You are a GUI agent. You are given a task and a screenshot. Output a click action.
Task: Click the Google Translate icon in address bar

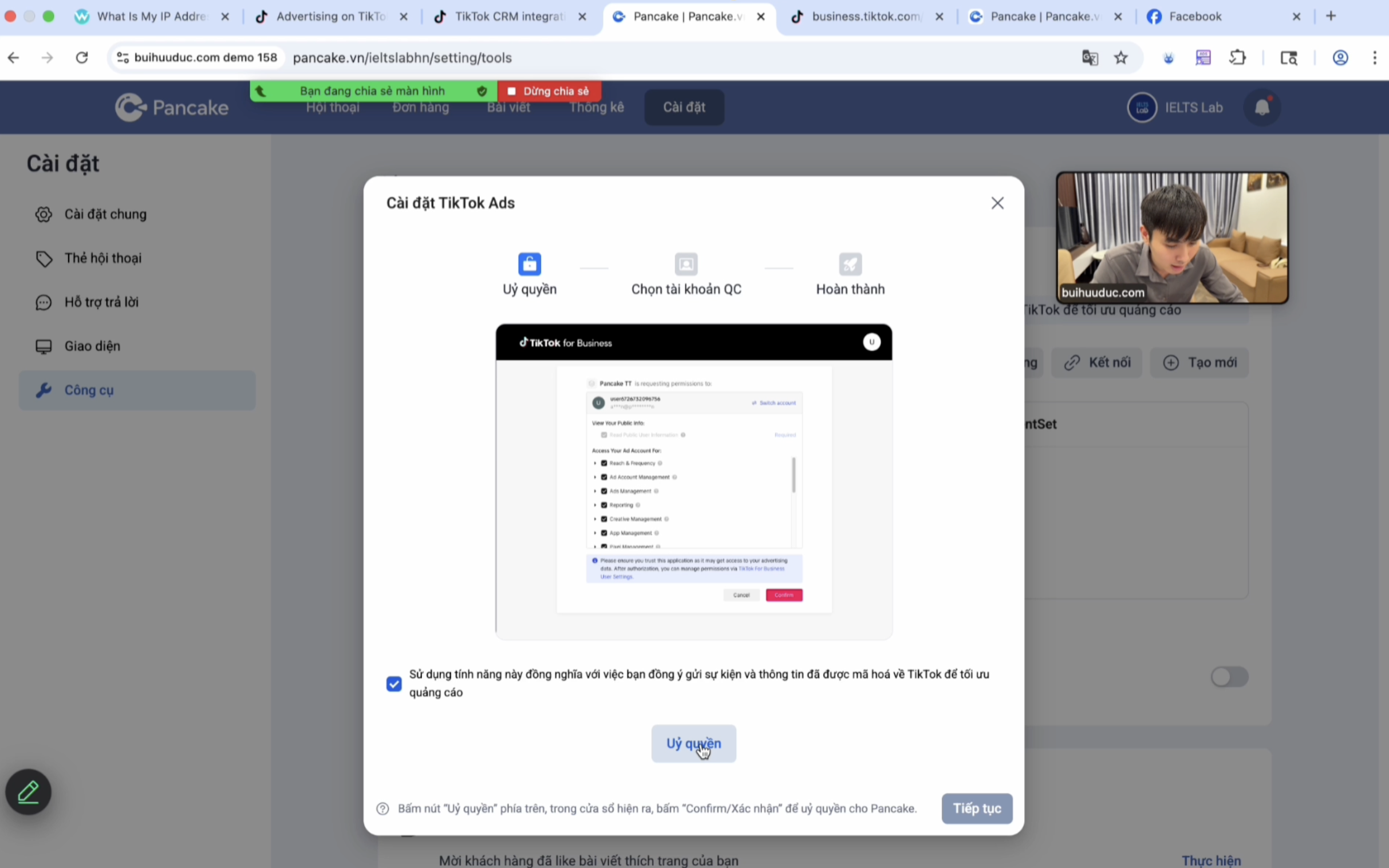pos(1090,58)
